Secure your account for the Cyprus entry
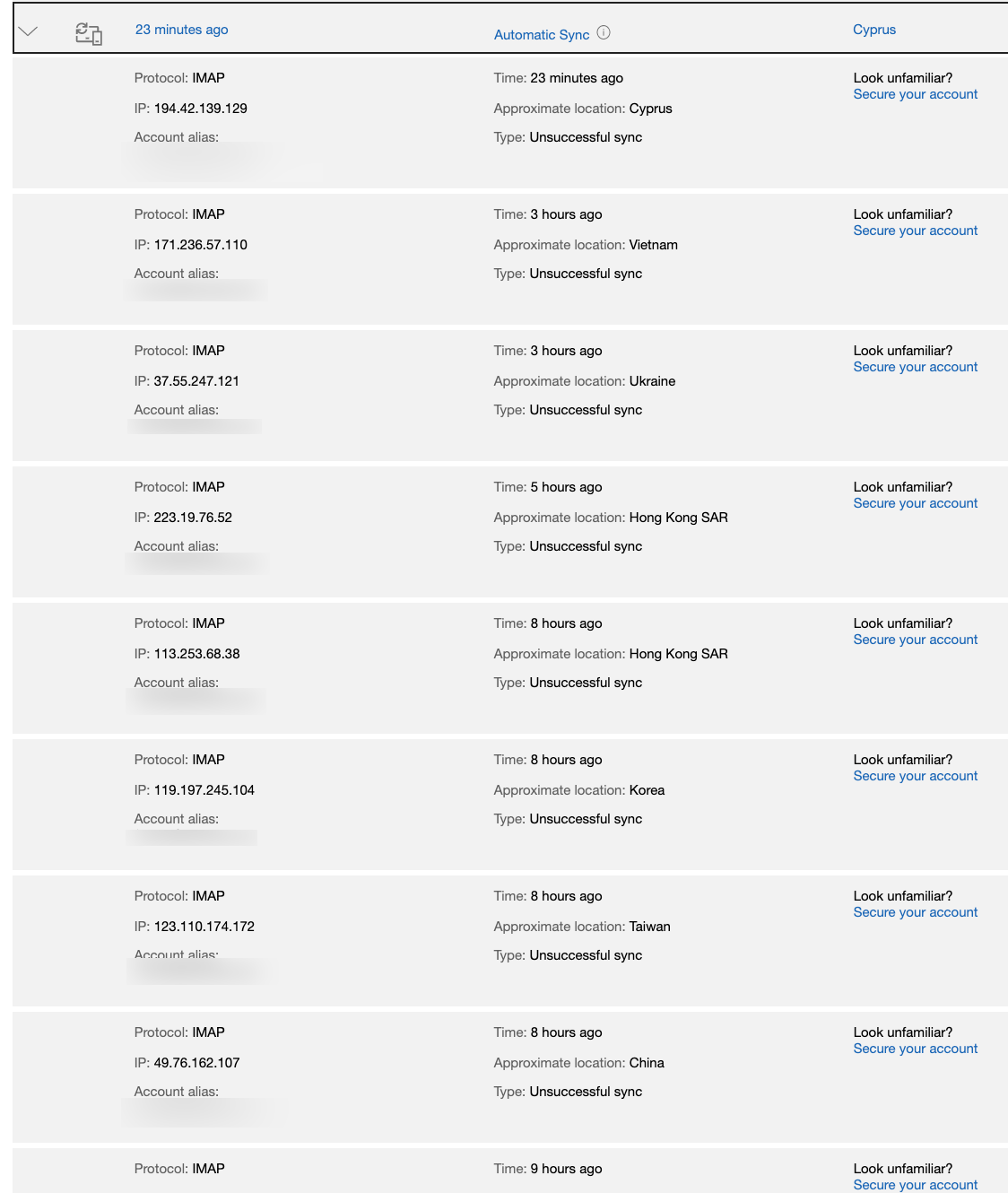 pos(915,94)
